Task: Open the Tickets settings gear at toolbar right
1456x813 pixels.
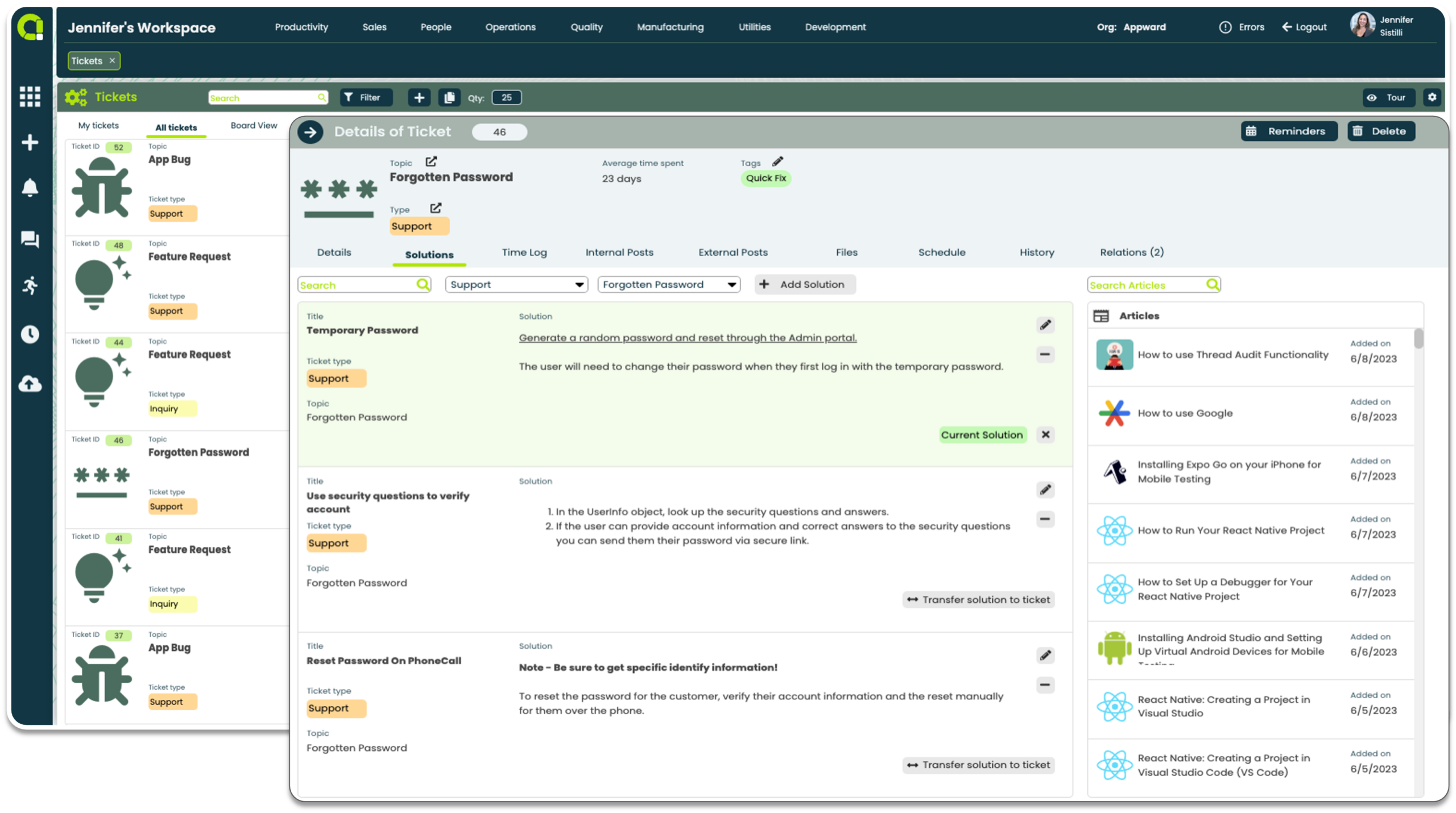Action: click(1432, 97)
